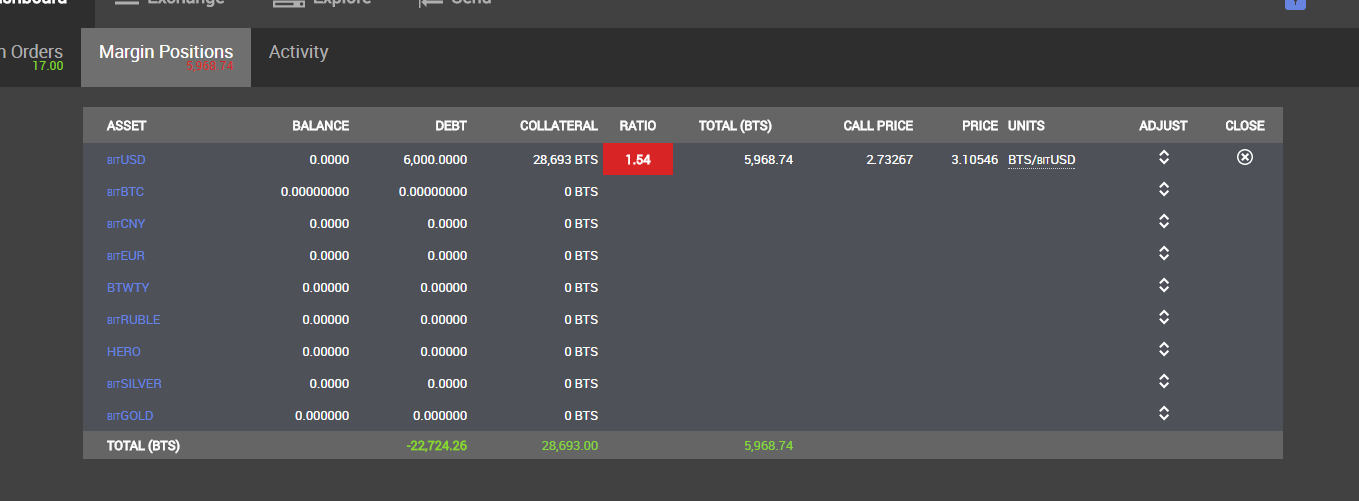The image size is (1359, 501).
Task: Click the BALANCE column header
Action: click(321, 126)
